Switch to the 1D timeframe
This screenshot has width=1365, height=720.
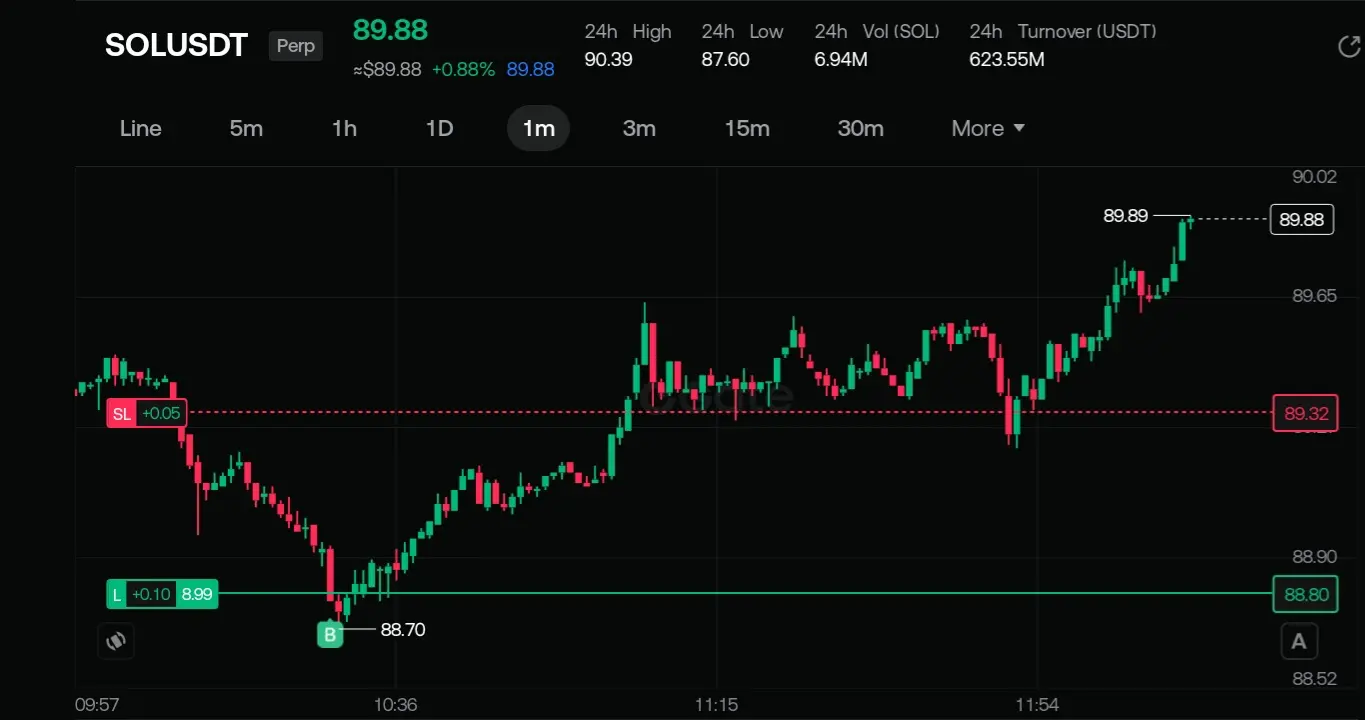440,128
